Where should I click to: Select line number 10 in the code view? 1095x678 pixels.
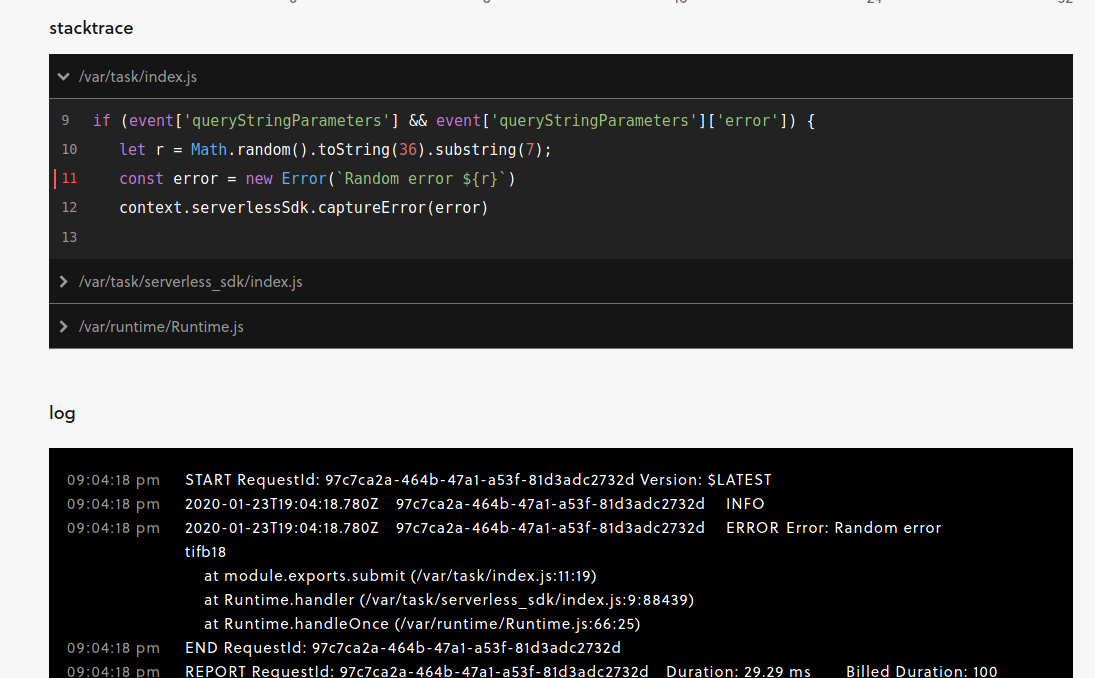point(69,149)
